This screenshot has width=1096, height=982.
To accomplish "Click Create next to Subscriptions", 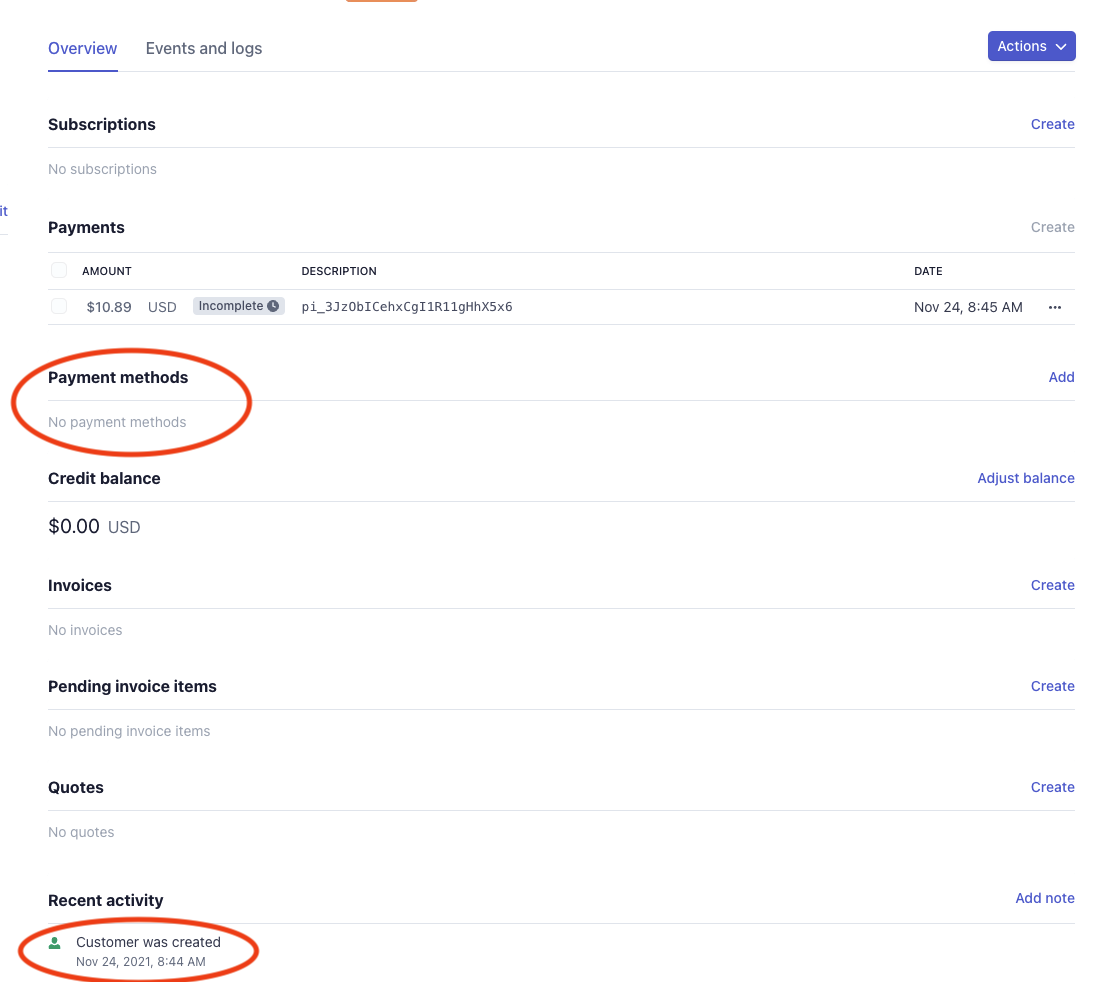I will pyautogui.click(x=1052, y=124).
